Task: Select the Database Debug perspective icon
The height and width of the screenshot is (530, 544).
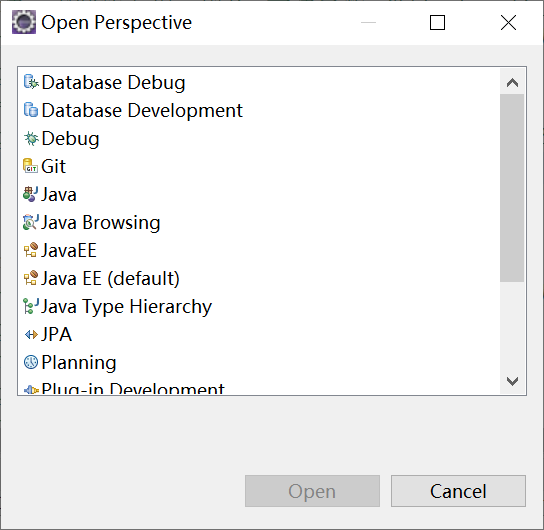Action: pos(31,82)
